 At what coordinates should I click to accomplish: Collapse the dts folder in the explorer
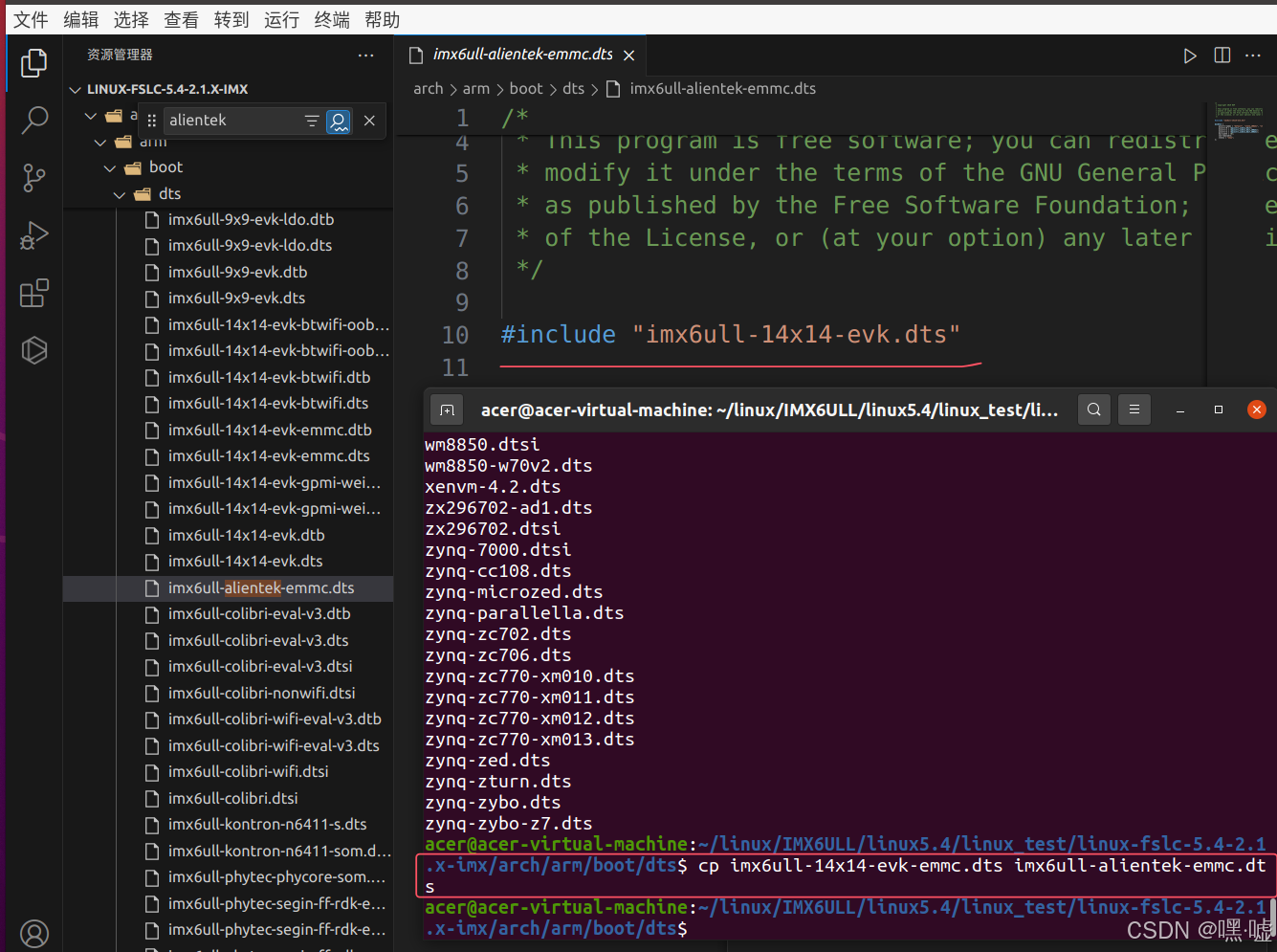(x=120, y=193)
